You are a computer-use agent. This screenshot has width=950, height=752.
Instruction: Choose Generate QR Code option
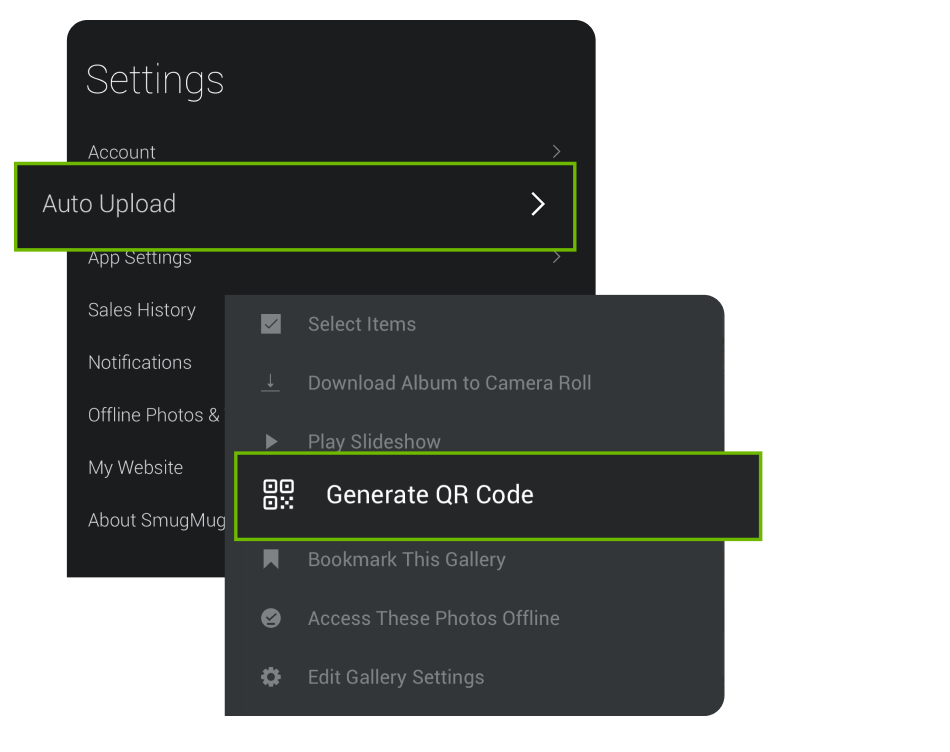point(498,496)
